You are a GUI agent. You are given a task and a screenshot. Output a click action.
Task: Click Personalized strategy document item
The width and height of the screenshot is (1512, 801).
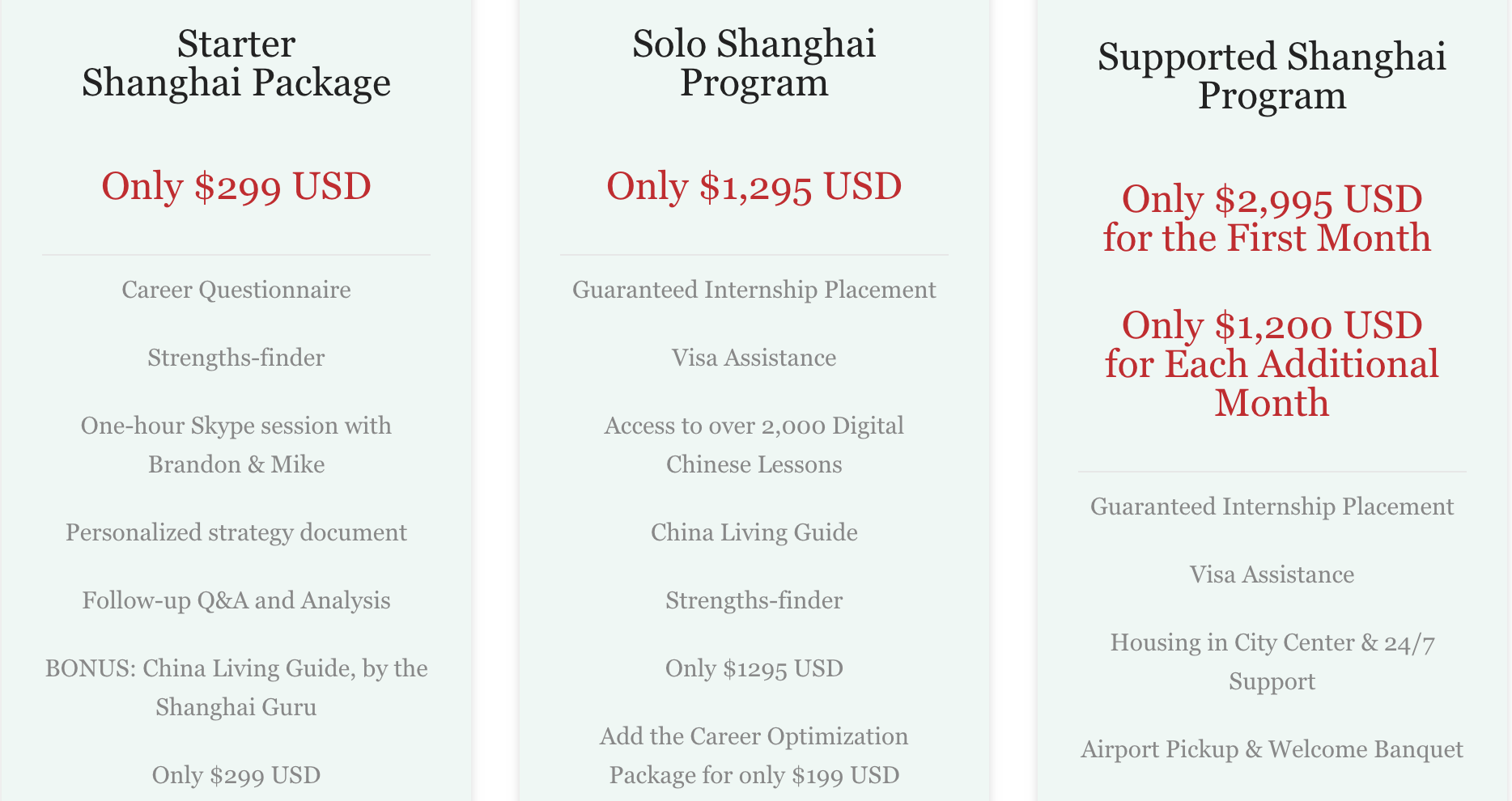[x=236, y=532]
